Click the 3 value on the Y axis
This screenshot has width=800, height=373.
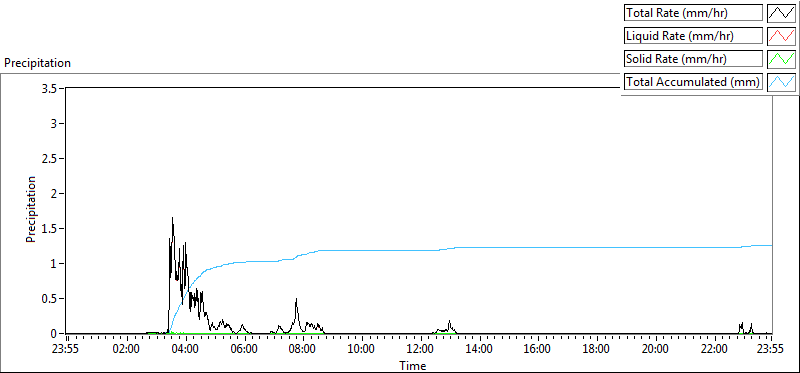pos(54,123)
